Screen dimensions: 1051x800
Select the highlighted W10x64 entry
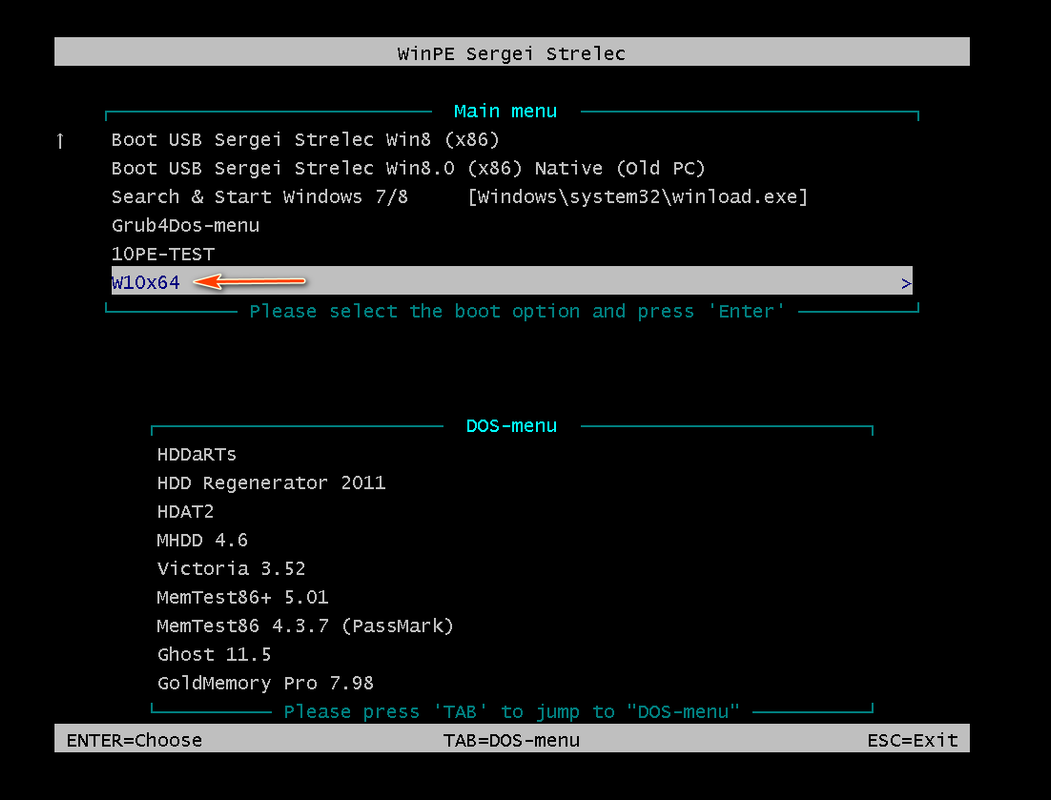coord(511,281)
